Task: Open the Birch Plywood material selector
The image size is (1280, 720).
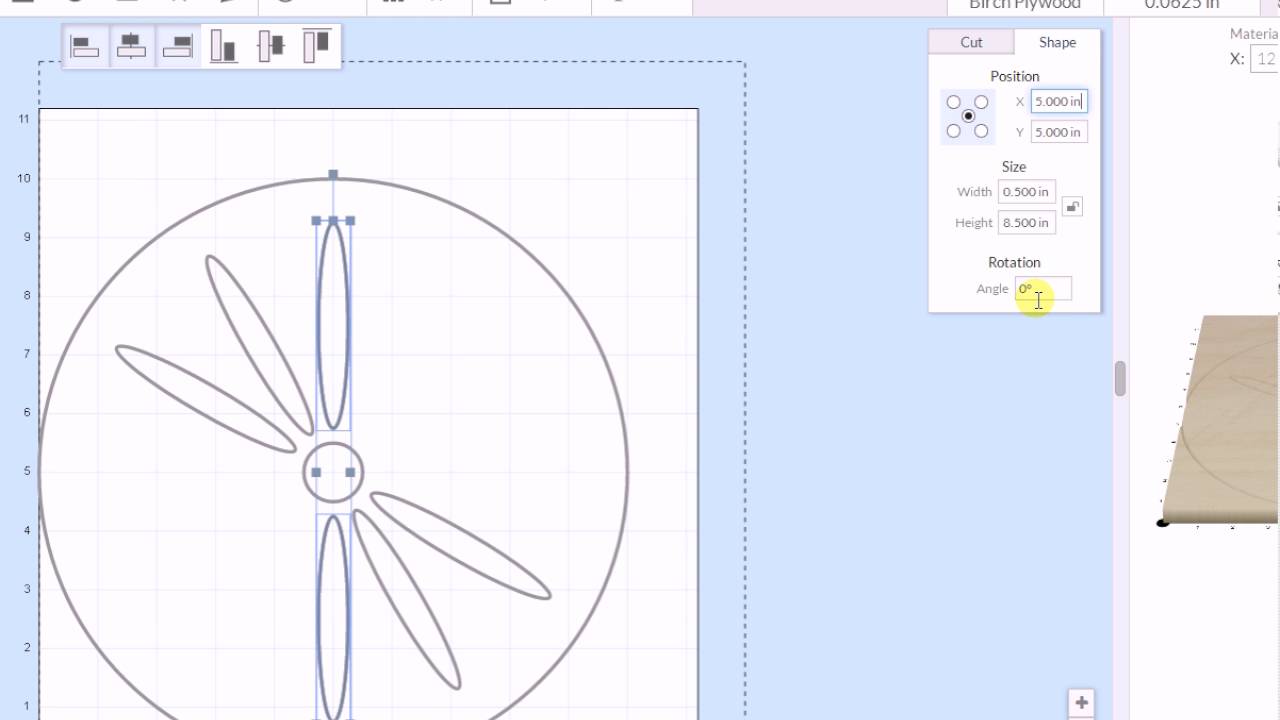Action: (1025, 5)
